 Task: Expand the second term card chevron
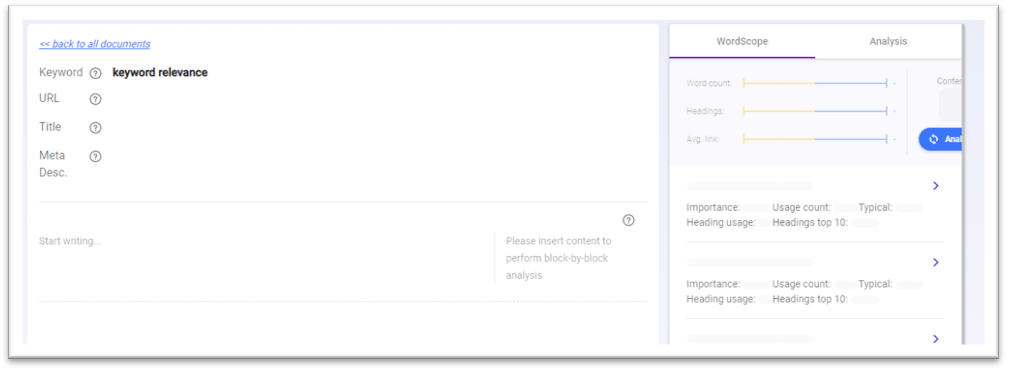click(x=936, y=262)
